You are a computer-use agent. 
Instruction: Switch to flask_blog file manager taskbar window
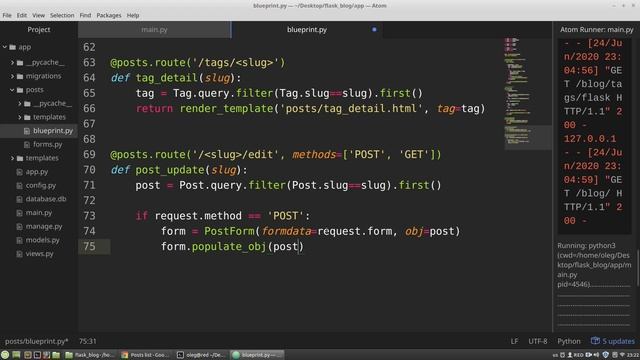(90, 355)
